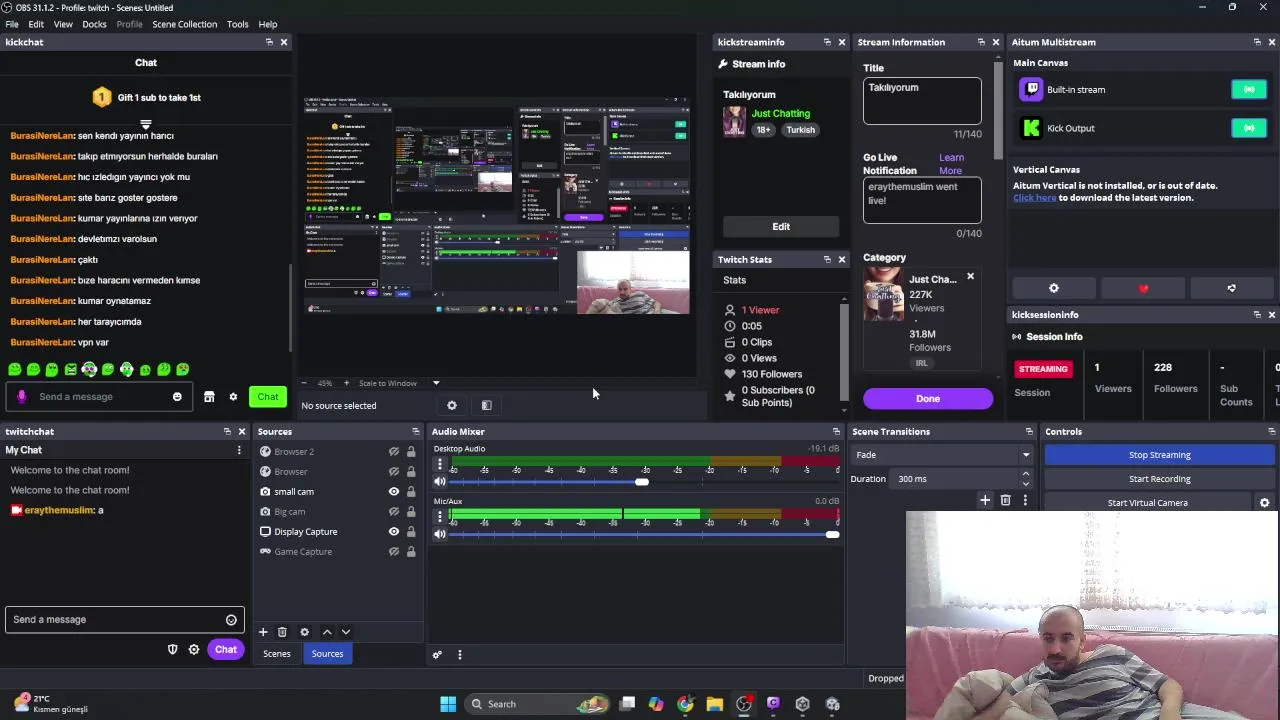The width and height of the screenshot is (1280, 720).
Task: Undock the Aitum Multistream panel
Action: (x=1257, y=42)
